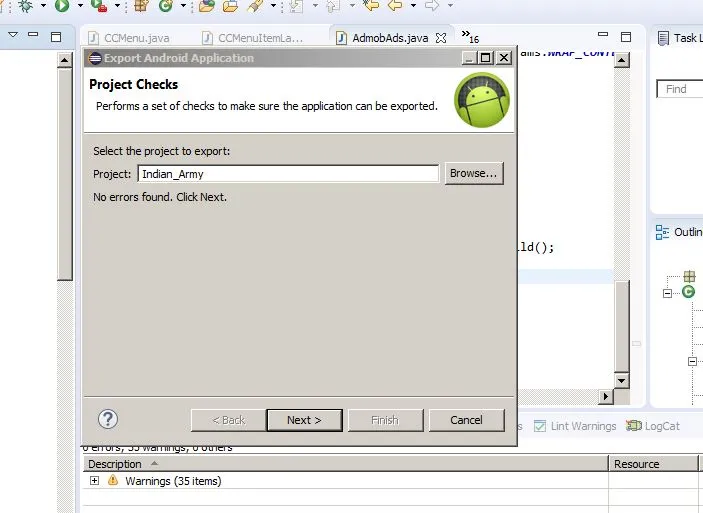This screenshot has width=703, height=513.
Task: Click the Find field in Task List
Action: click(x=680, y=89)
